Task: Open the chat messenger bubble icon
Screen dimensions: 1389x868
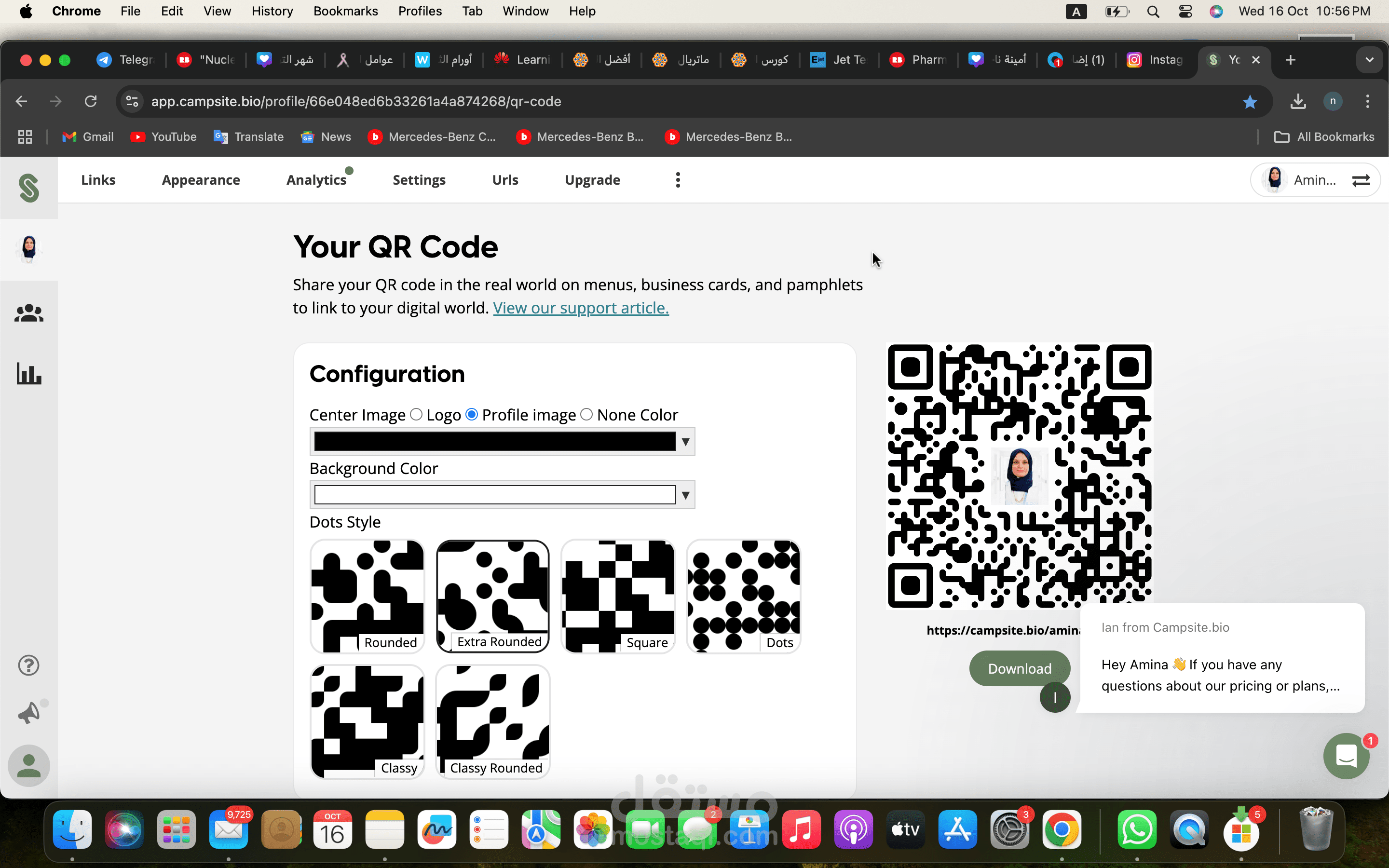Action: coord(1346,756)
